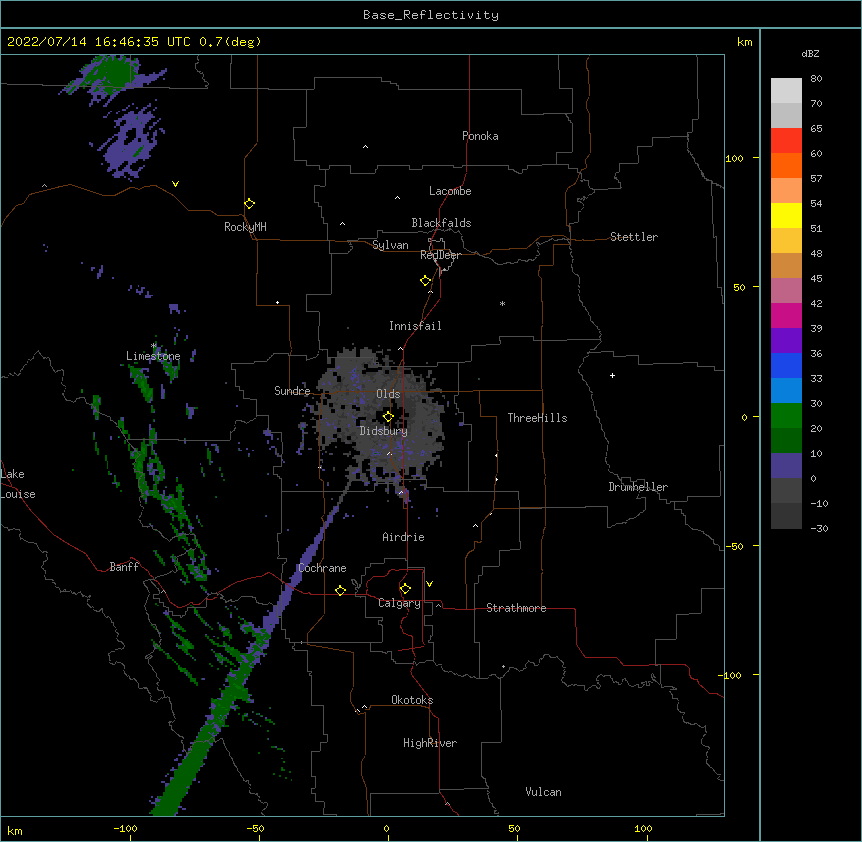Screen dimensions: 862x842
Task: Select the purple legend band between 39 and 36
Action: click(786, 341)
